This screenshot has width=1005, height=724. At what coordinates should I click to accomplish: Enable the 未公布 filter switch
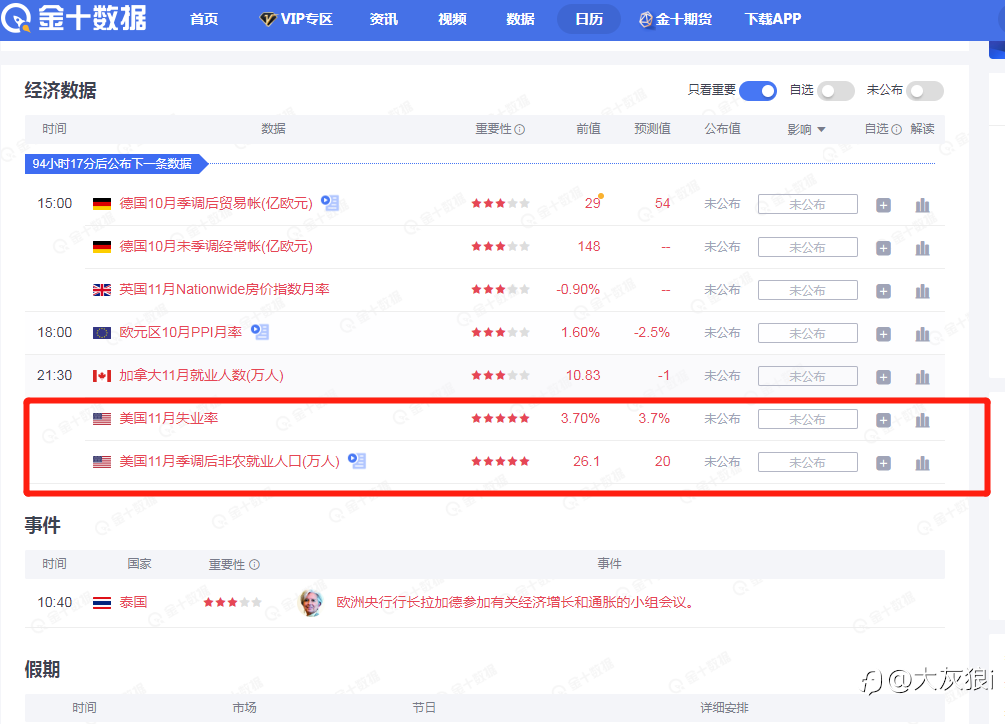[925, 91]
